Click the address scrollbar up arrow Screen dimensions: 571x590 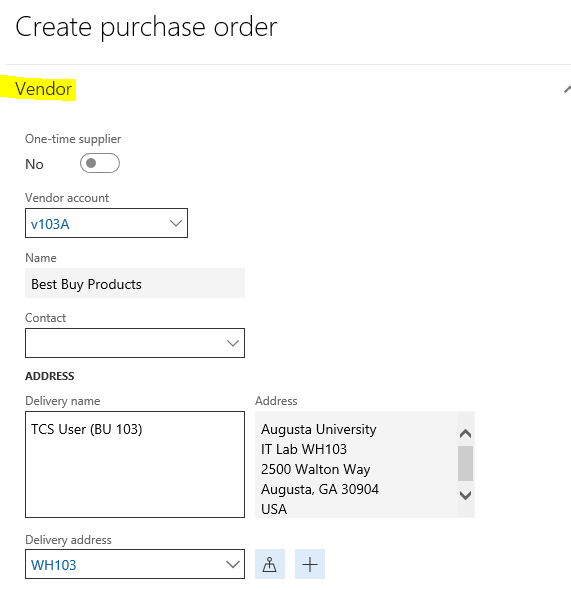(465, 434)
